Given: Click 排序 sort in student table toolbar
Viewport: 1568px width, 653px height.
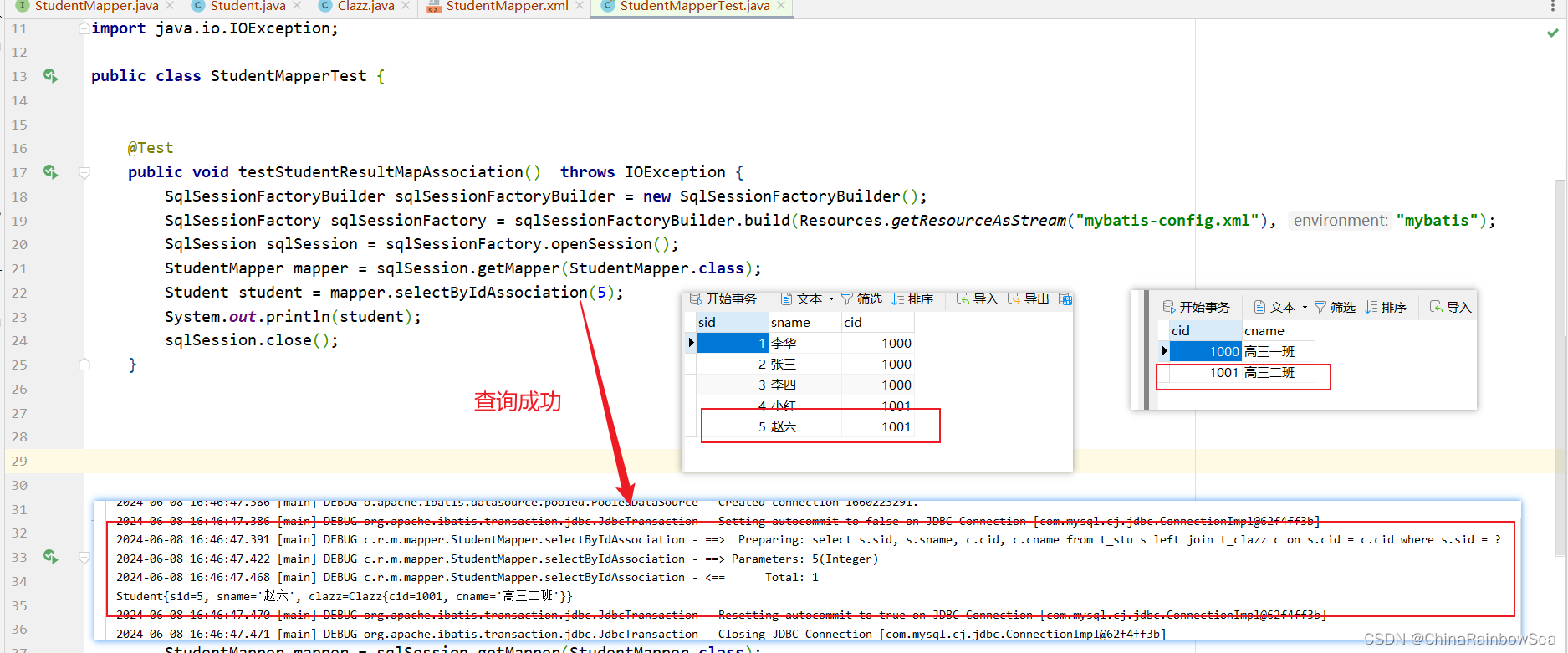Looking at the screenshot, I should point(912,298).
